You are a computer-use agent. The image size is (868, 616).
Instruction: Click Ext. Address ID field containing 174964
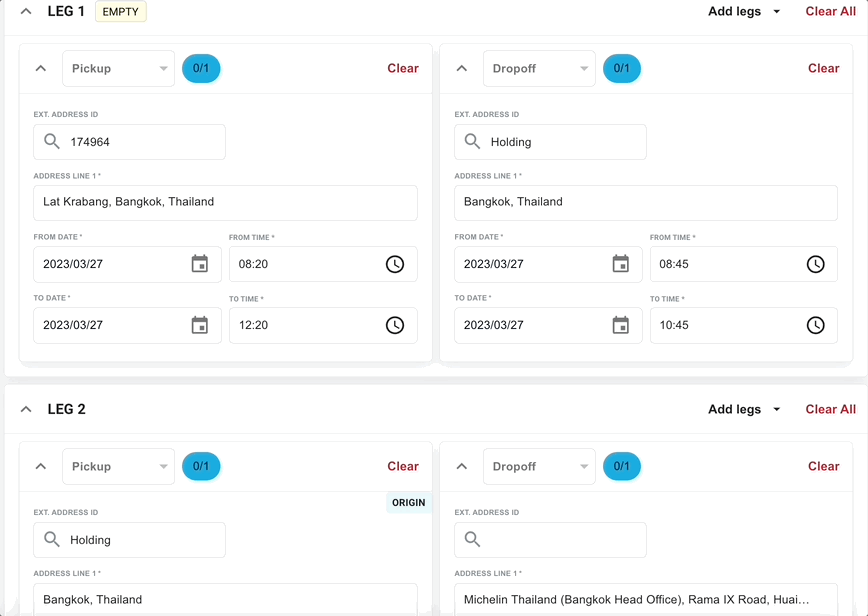130,142
